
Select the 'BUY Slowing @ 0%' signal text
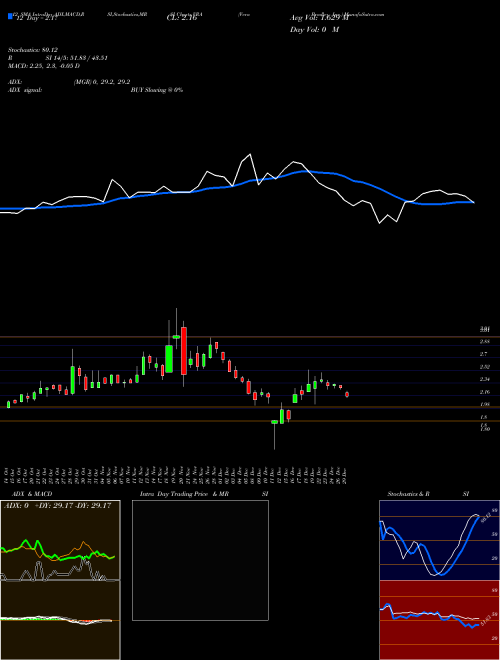pos(157,90)
